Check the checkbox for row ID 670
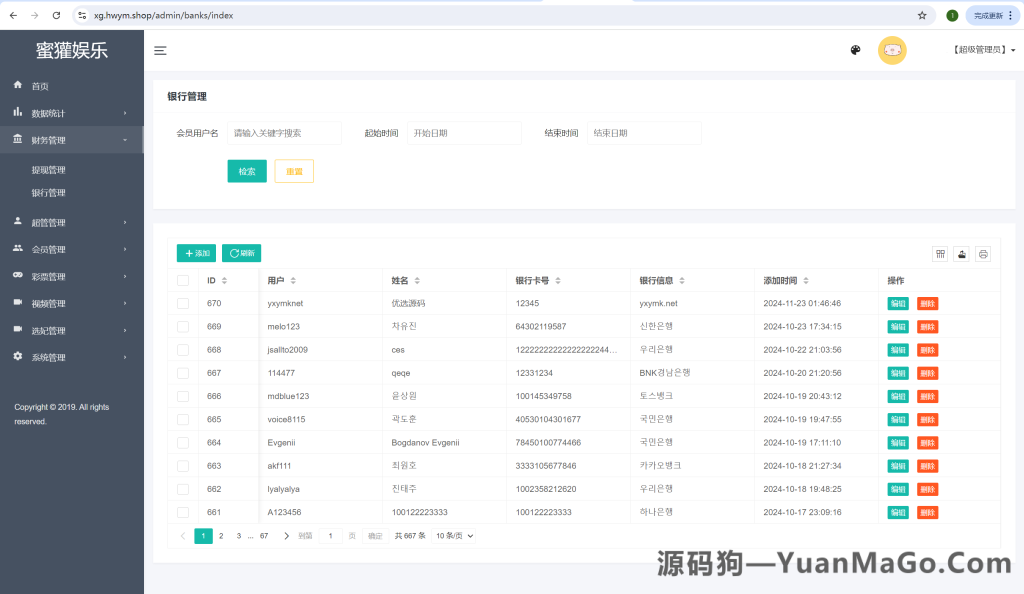Screen dimensions: 1024x594 point(183,303)
